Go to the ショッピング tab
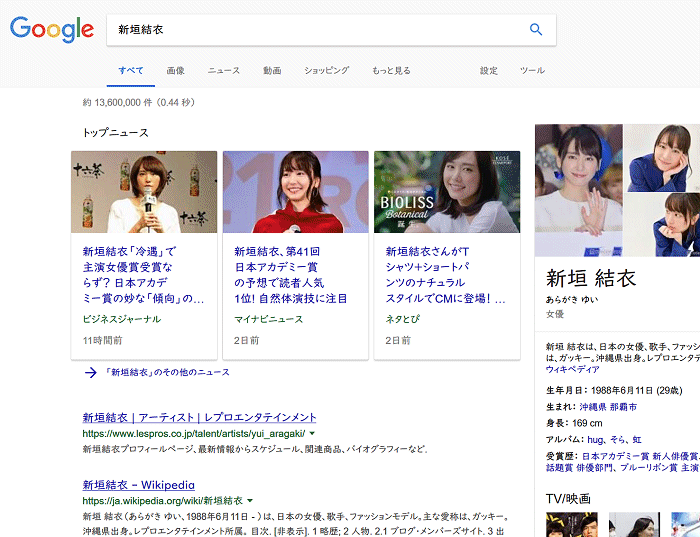This screenshot has height=537, width=700. pyautogui.click(x=326, y=71)
